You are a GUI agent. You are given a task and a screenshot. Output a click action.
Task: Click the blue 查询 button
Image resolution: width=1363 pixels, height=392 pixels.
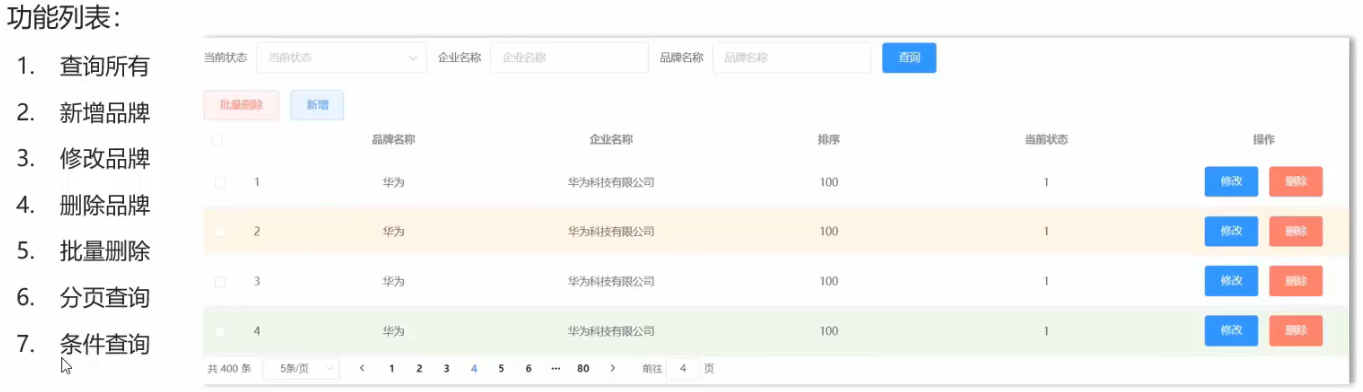tap(909, 58)
